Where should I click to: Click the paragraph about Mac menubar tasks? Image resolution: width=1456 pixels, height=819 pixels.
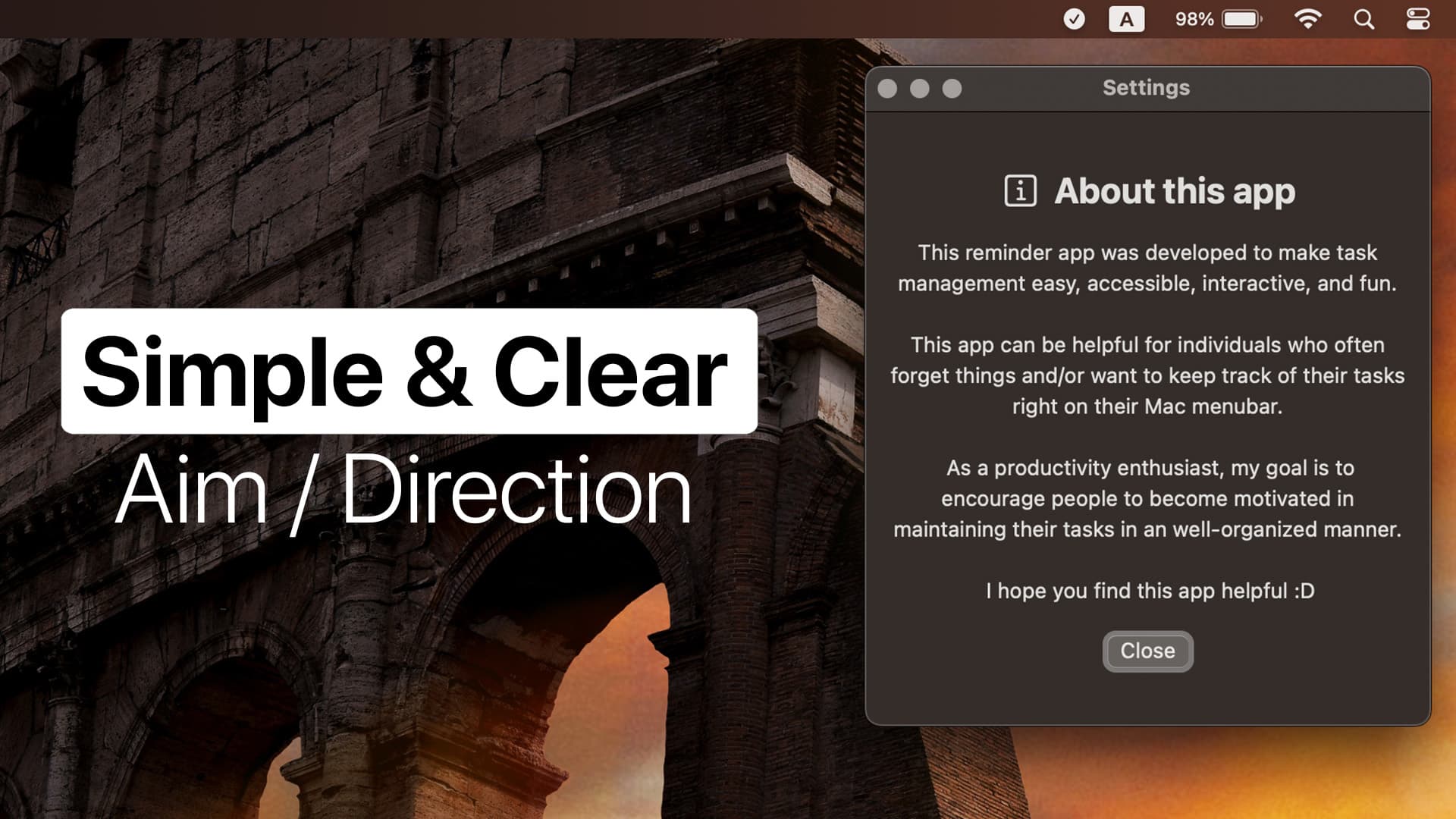click(1147, 375)
